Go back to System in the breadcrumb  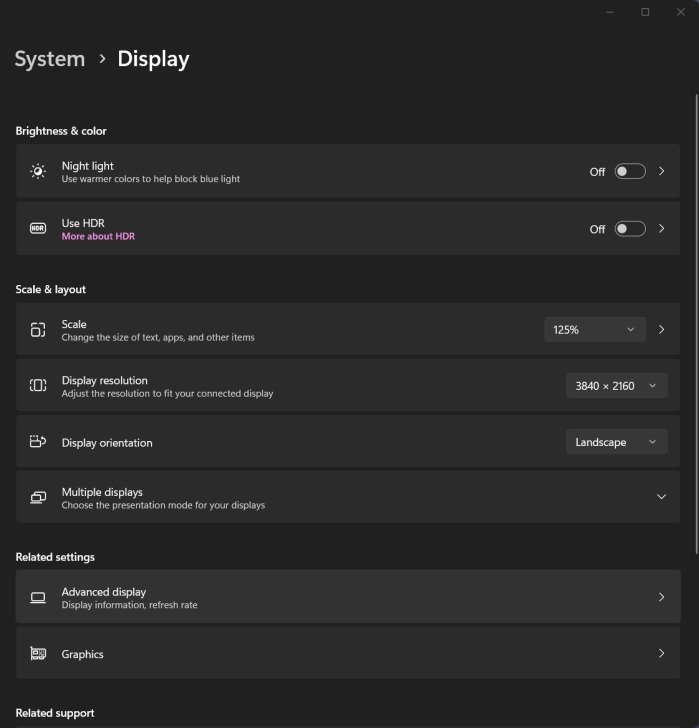point(49,59)
